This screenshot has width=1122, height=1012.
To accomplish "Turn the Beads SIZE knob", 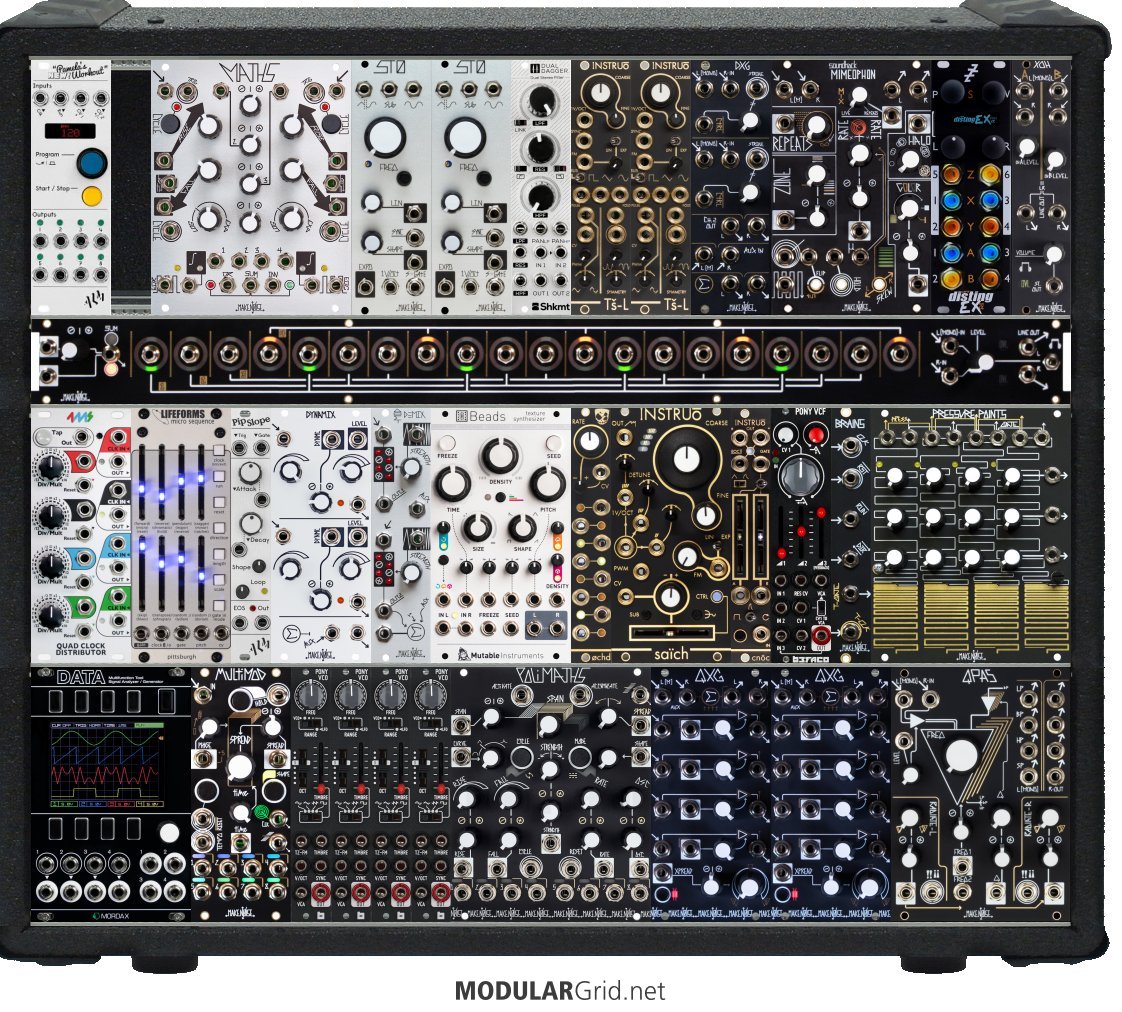I will tap(477, 528).
